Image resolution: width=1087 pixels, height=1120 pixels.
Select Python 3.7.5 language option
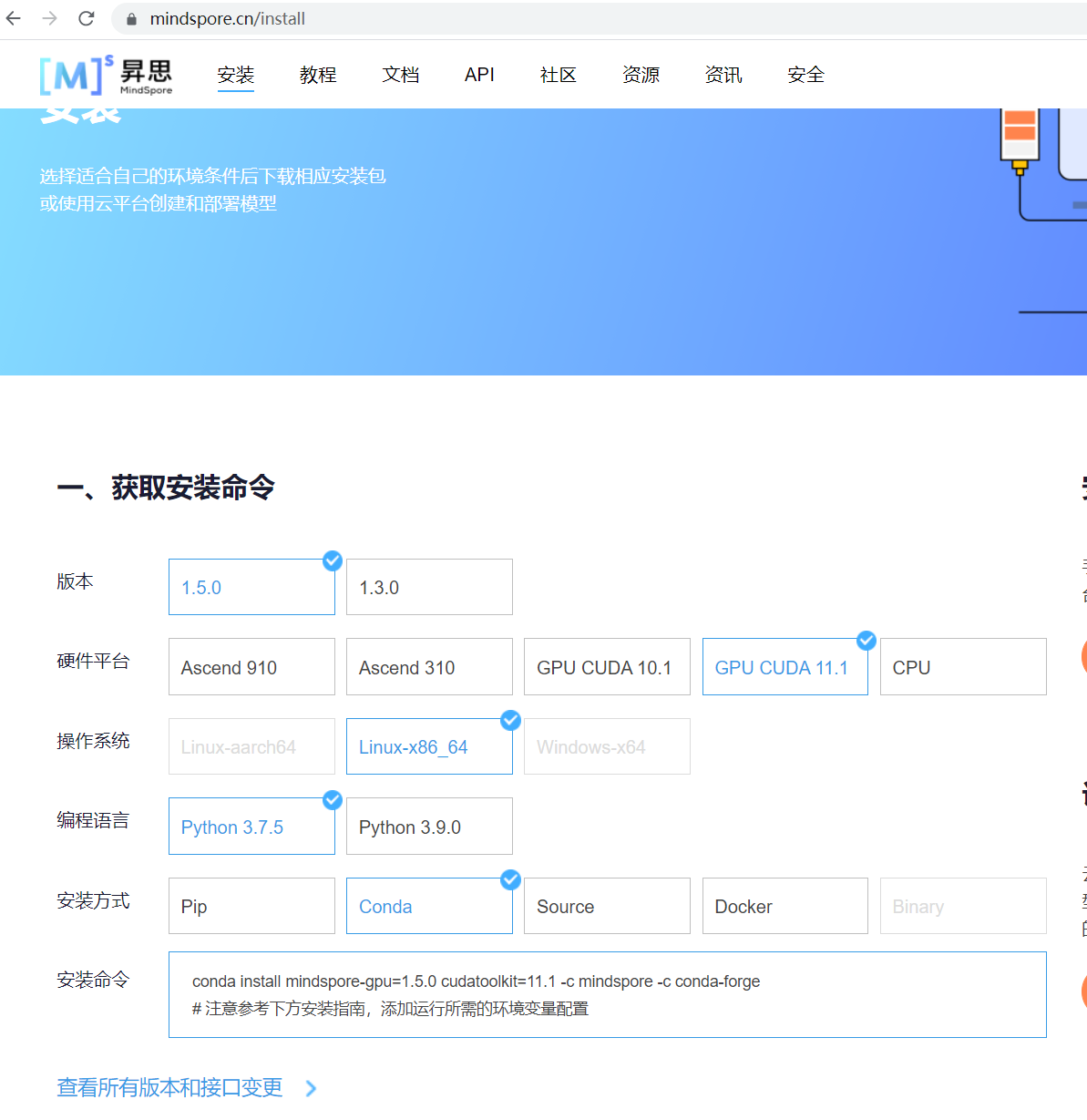click(251, 827)
